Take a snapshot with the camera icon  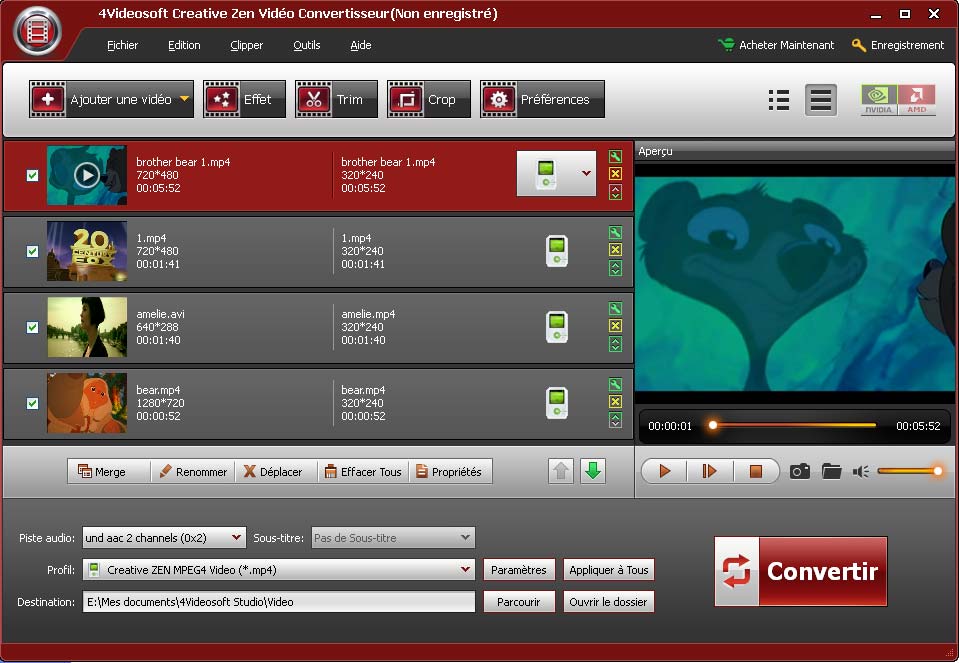799,471
